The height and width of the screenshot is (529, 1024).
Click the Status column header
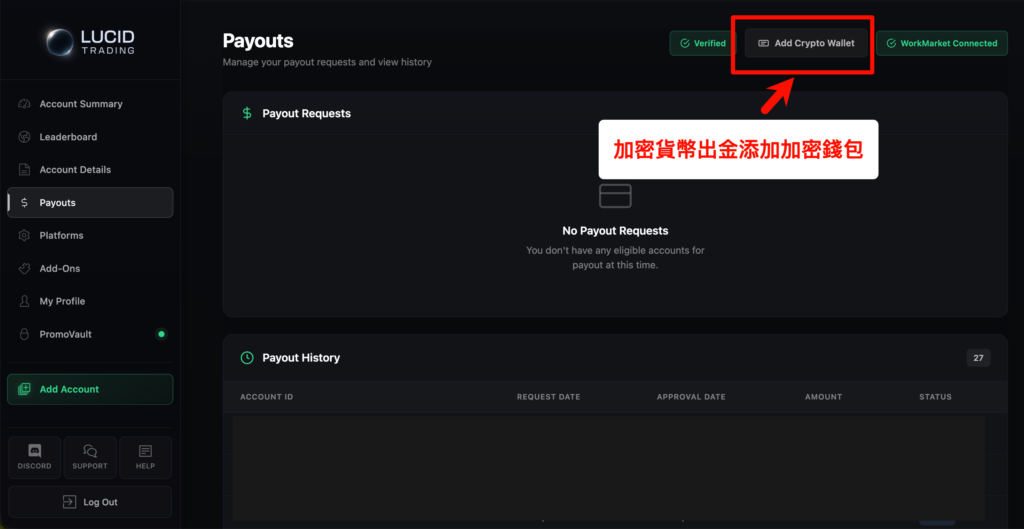pos(935,397)
